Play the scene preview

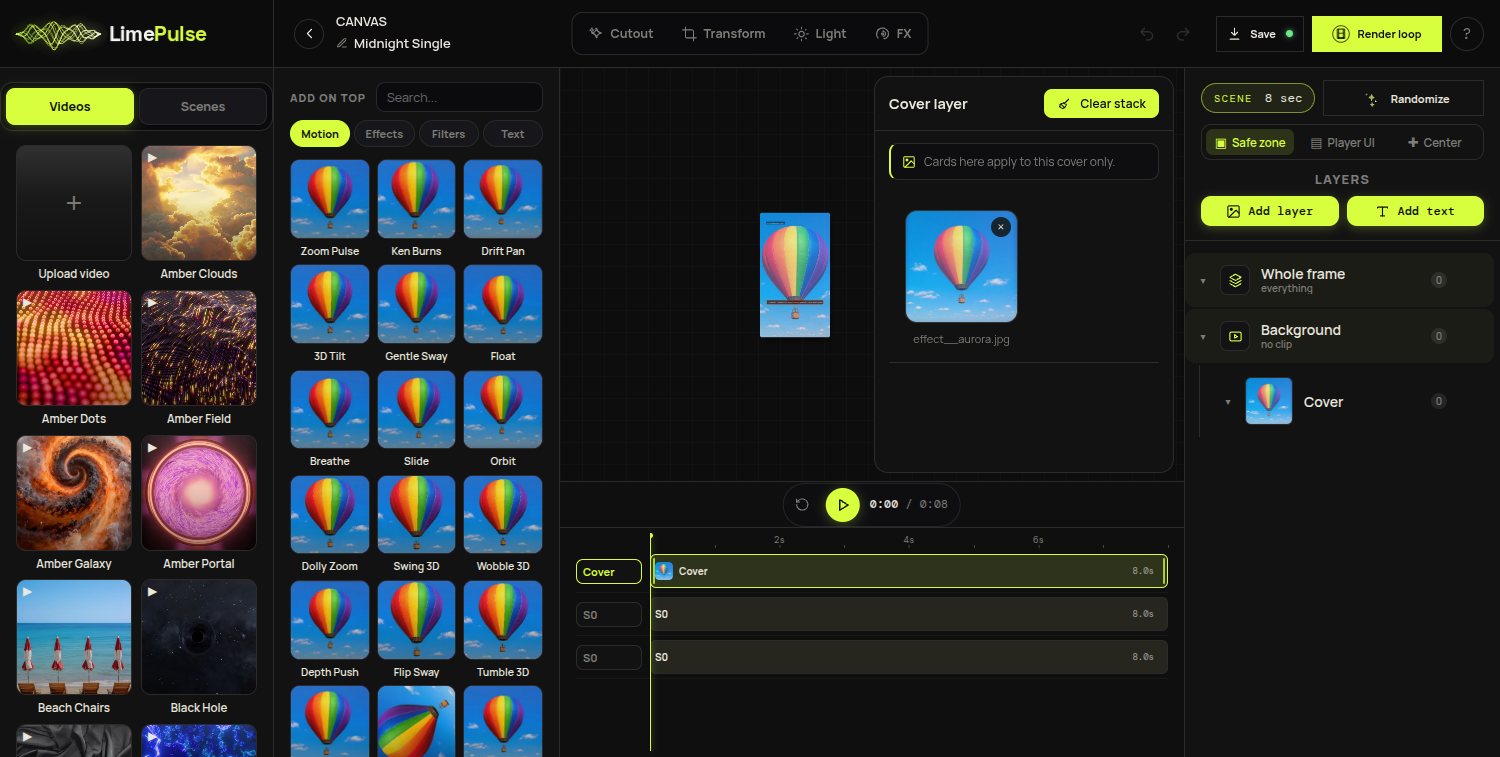pos(843,505)
